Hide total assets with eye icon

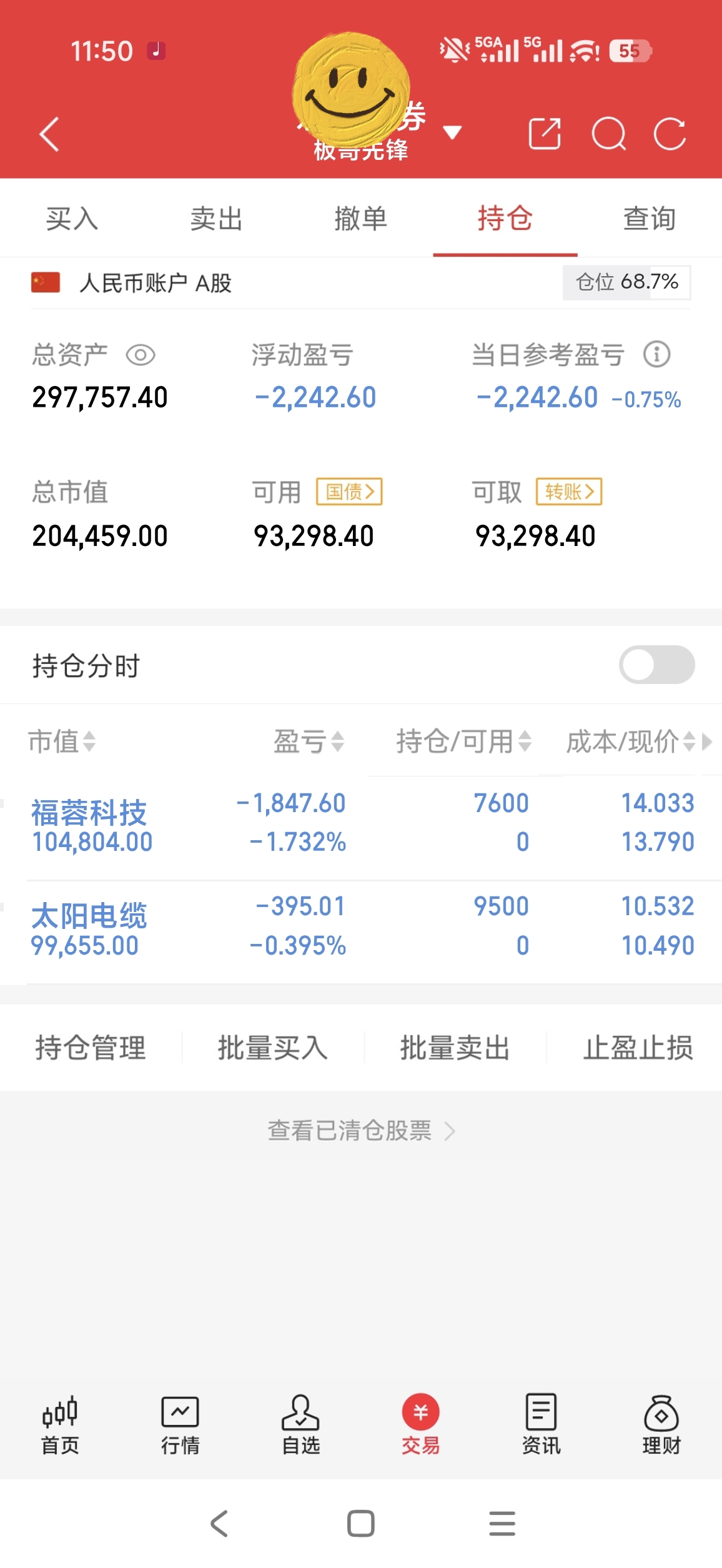(141, 355)
